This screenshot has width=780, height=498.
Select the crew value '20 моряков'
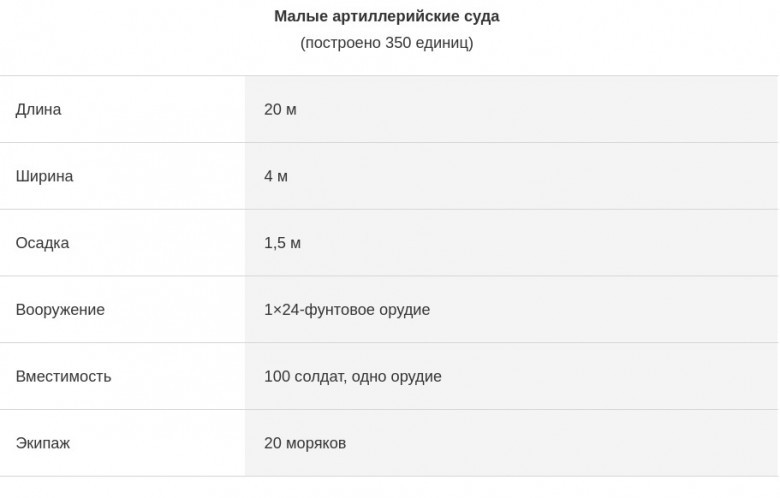[x=304, y=443]
